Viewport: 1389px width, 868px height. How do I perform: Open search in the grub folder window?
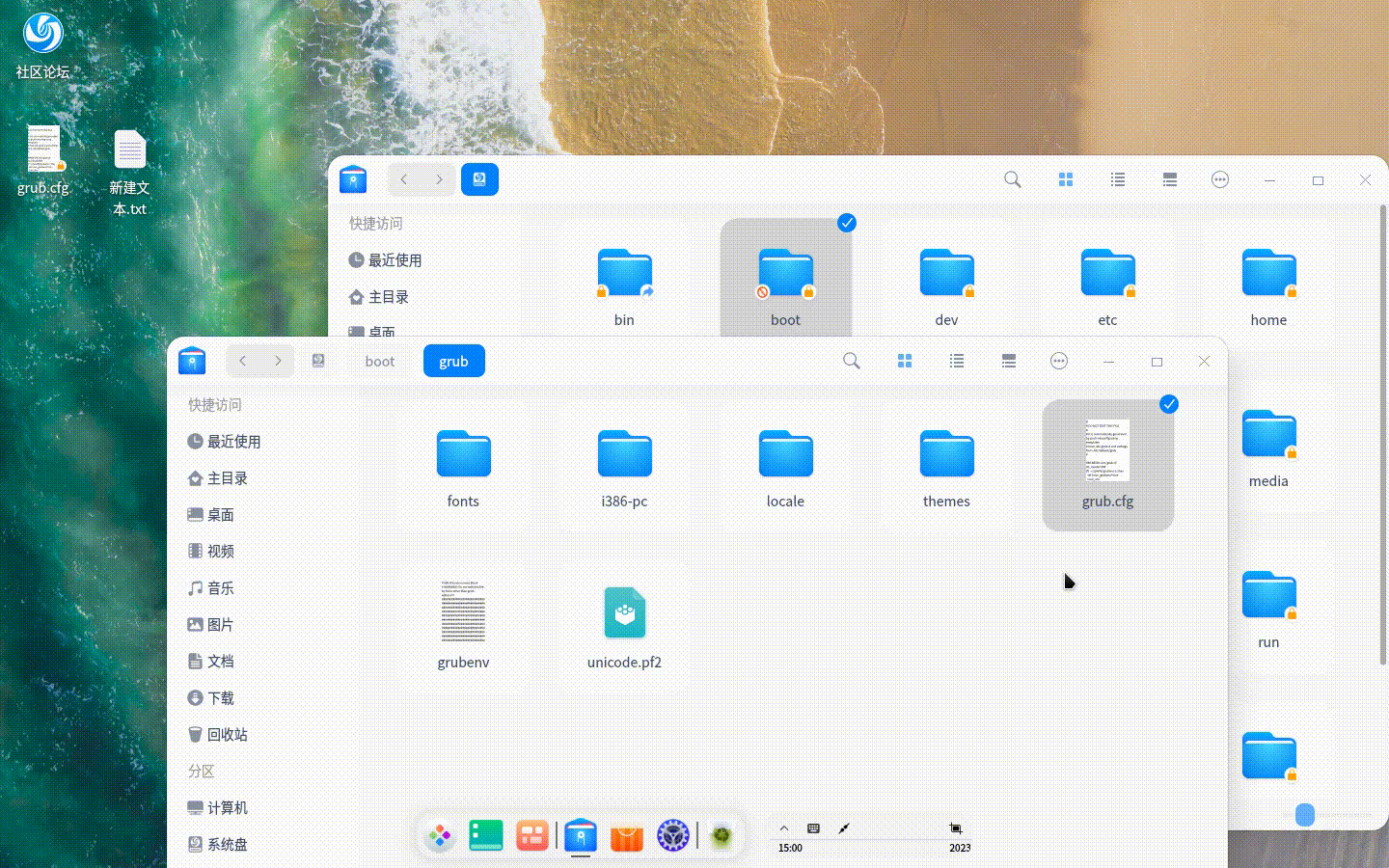(852, 360)
